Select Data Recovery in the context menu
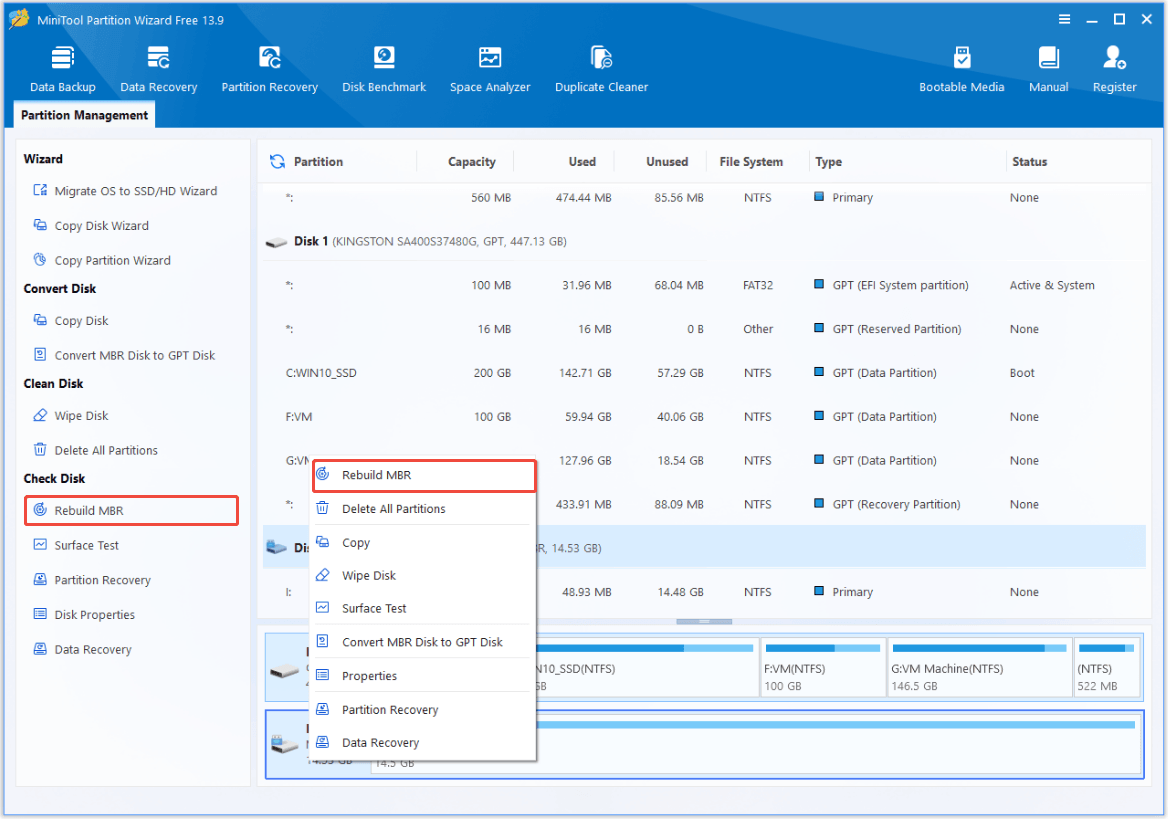Screen dimensions: 1168x819 (x=423, y=742)
